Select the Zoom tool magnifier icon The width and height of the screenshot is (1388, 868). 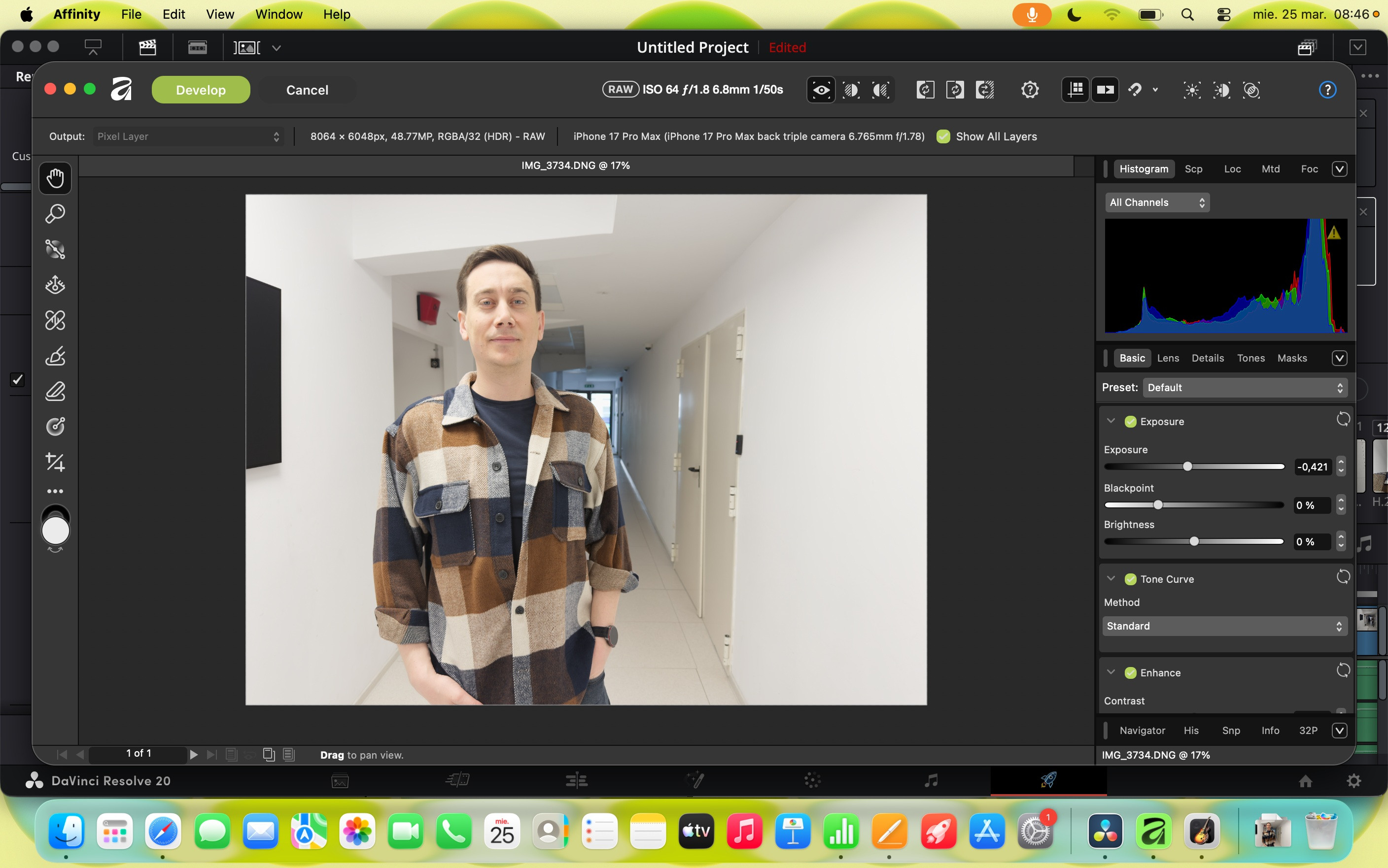pyautogui.click(x=55, y=214)
